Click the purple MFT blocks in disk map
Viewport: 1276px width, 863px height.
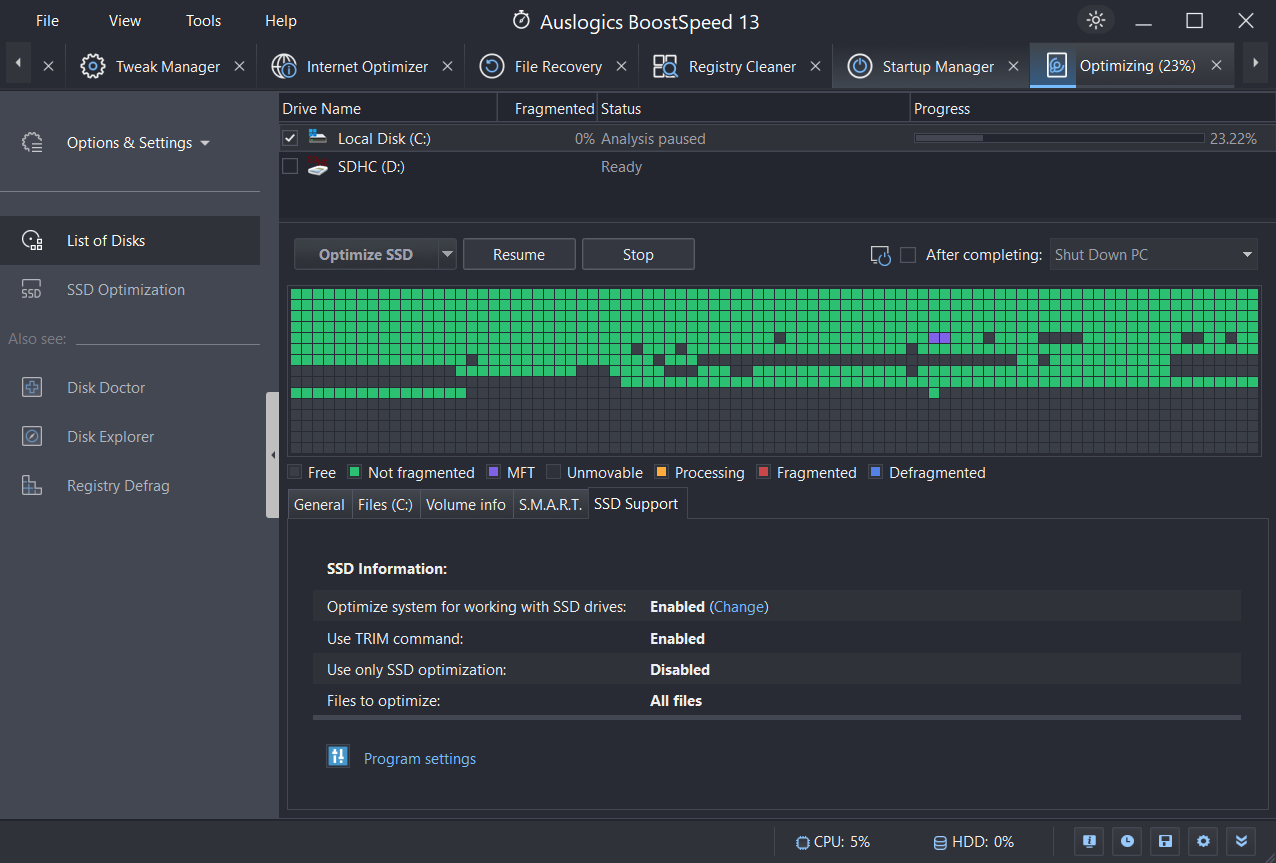pos(940,338)
